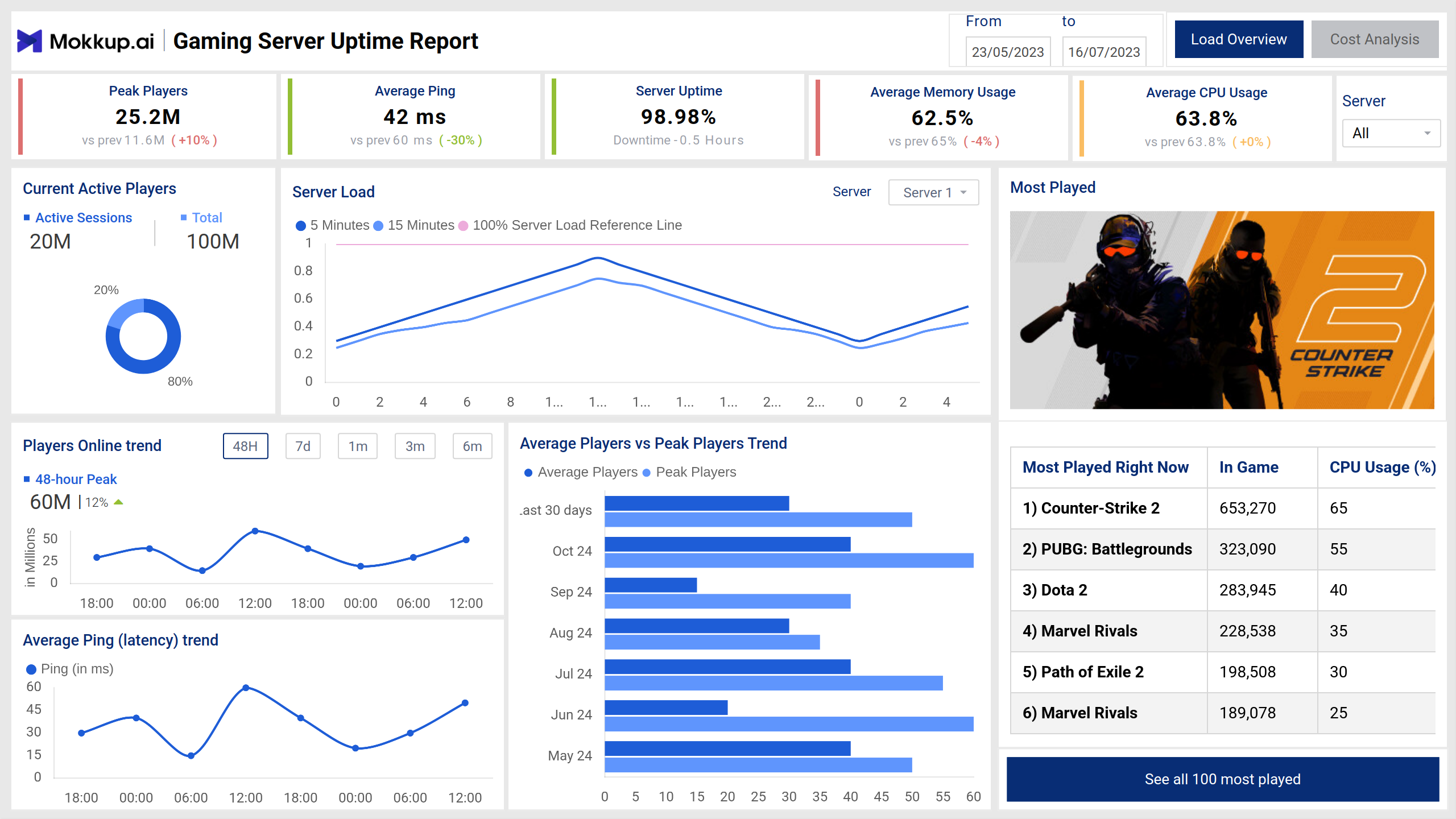Click the 100% Server Load Reference Line dot
This screenshot has width=1456, height=819.
(x=463, y=226)
